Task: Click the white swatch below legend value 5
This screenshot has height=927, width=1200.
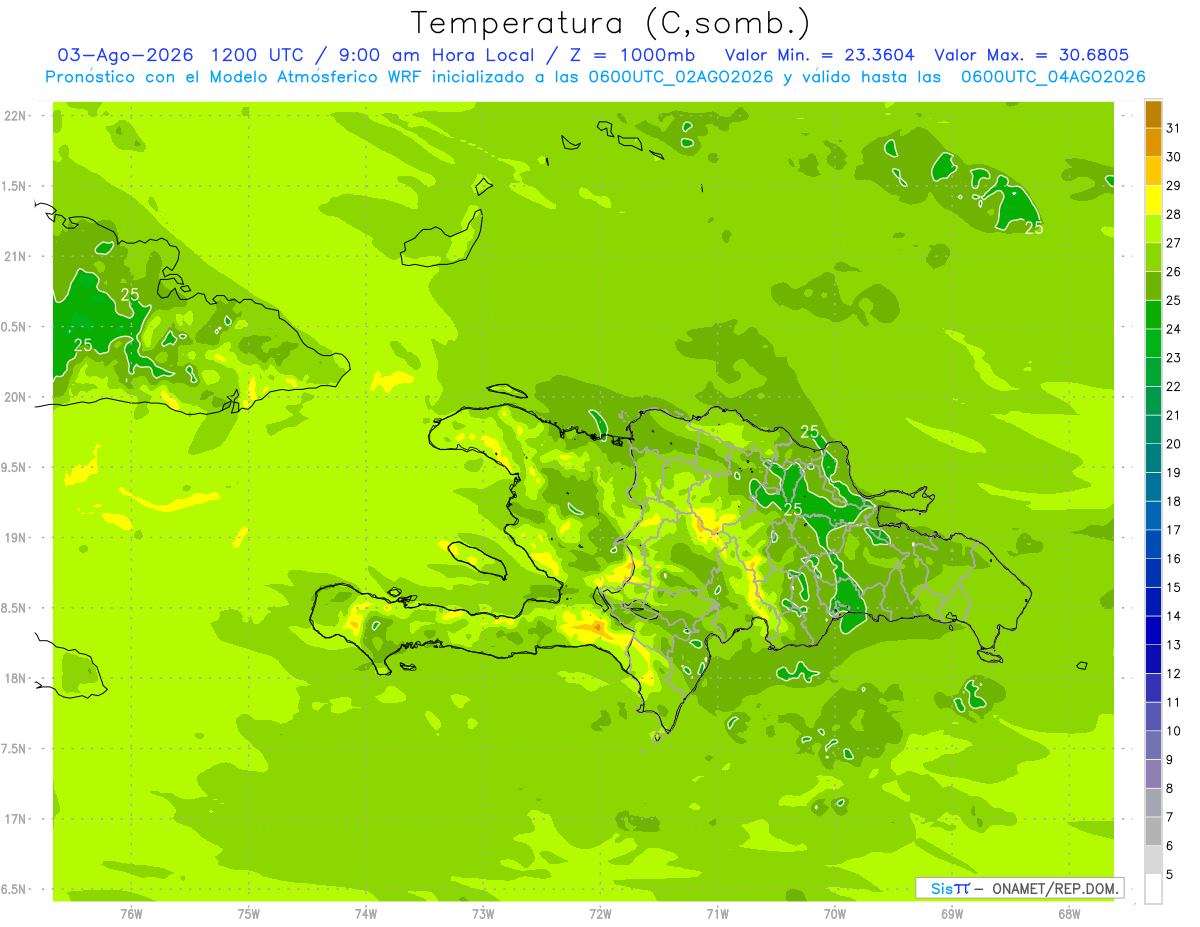Action: [x=1153, y=889]
